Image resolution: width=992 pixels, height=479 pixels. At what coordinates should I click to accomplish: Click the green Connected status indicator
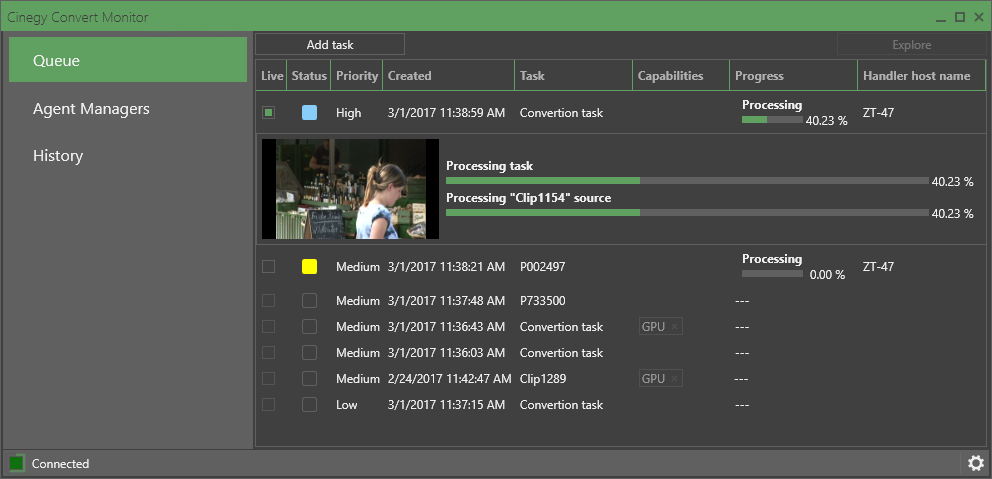pos(16,463)
